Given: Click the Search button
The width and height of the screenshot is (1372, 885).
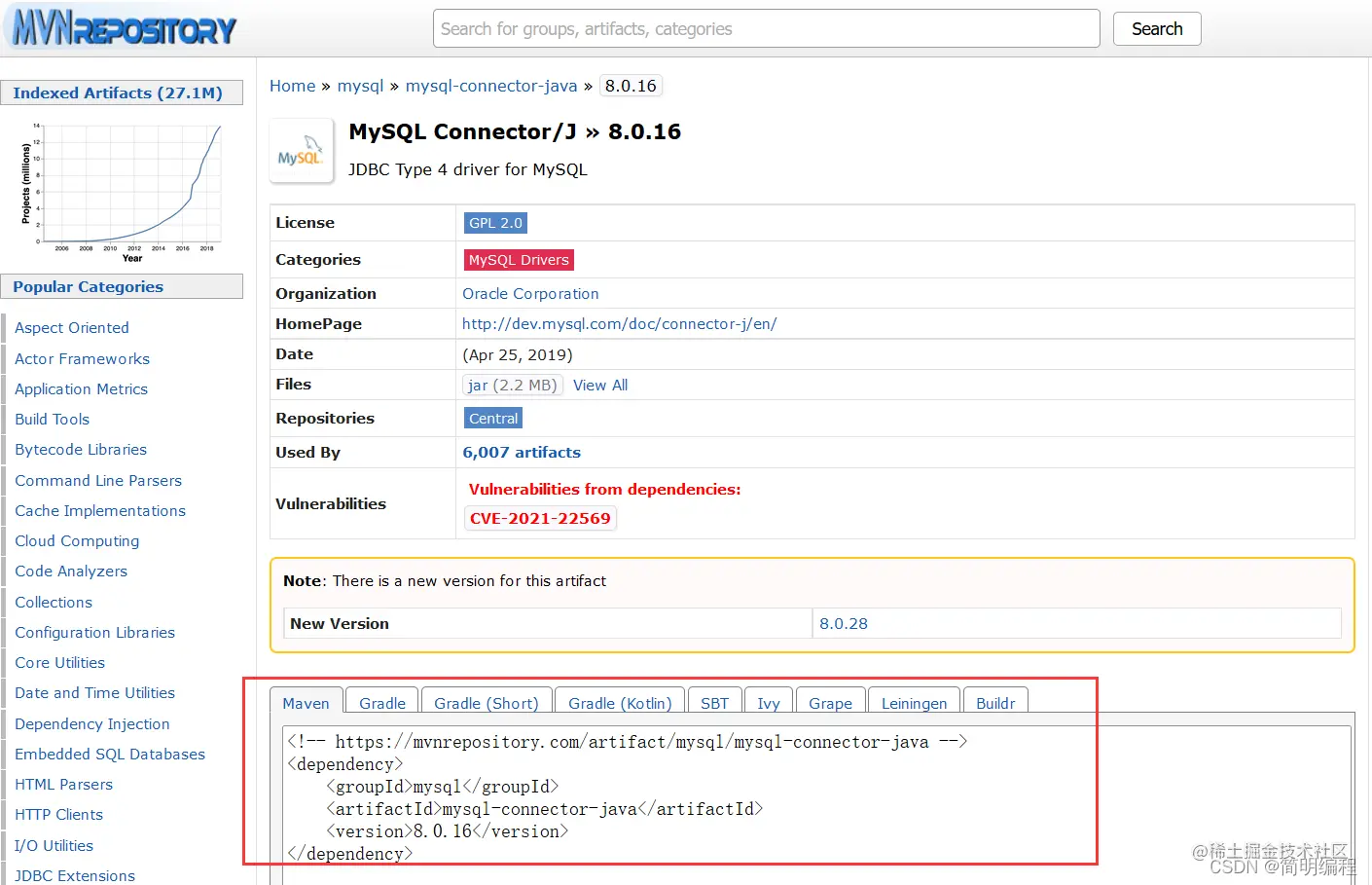Looking at the screenshot, I should point(1157,29).
